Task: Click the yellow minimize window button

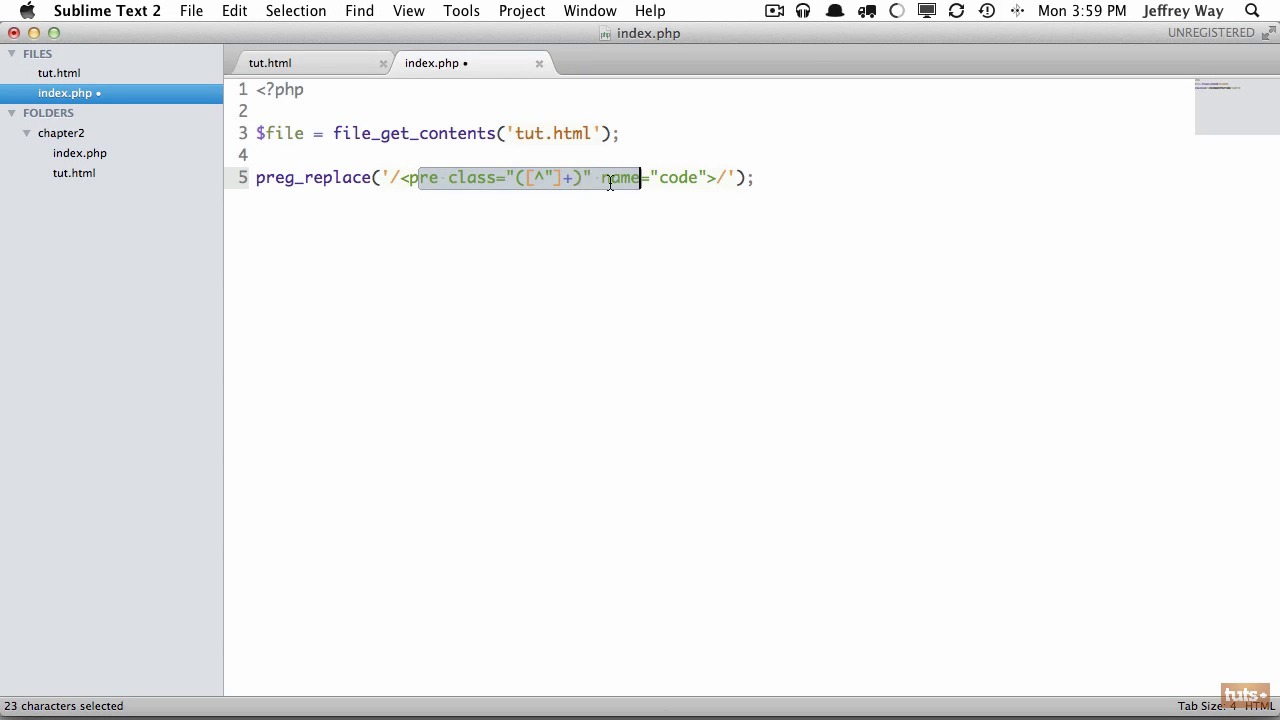Action: click(34, 33)
